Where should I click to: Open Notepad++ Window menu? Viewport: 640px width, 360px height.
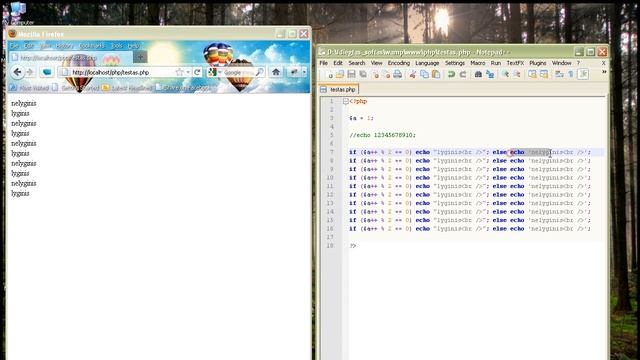(x=562, y=63)
